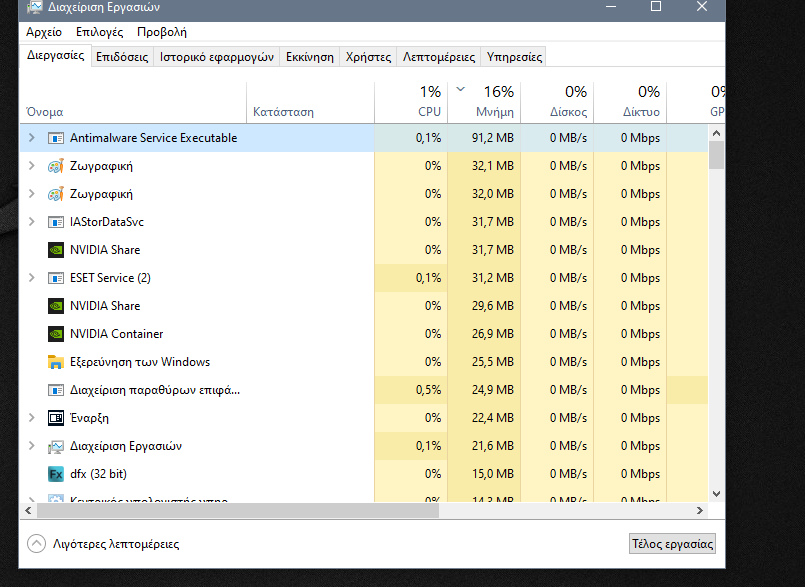The width and height of the screenshot is (805, 587).
Task: Open the Αρχείο menu
Action: point(44,32)
